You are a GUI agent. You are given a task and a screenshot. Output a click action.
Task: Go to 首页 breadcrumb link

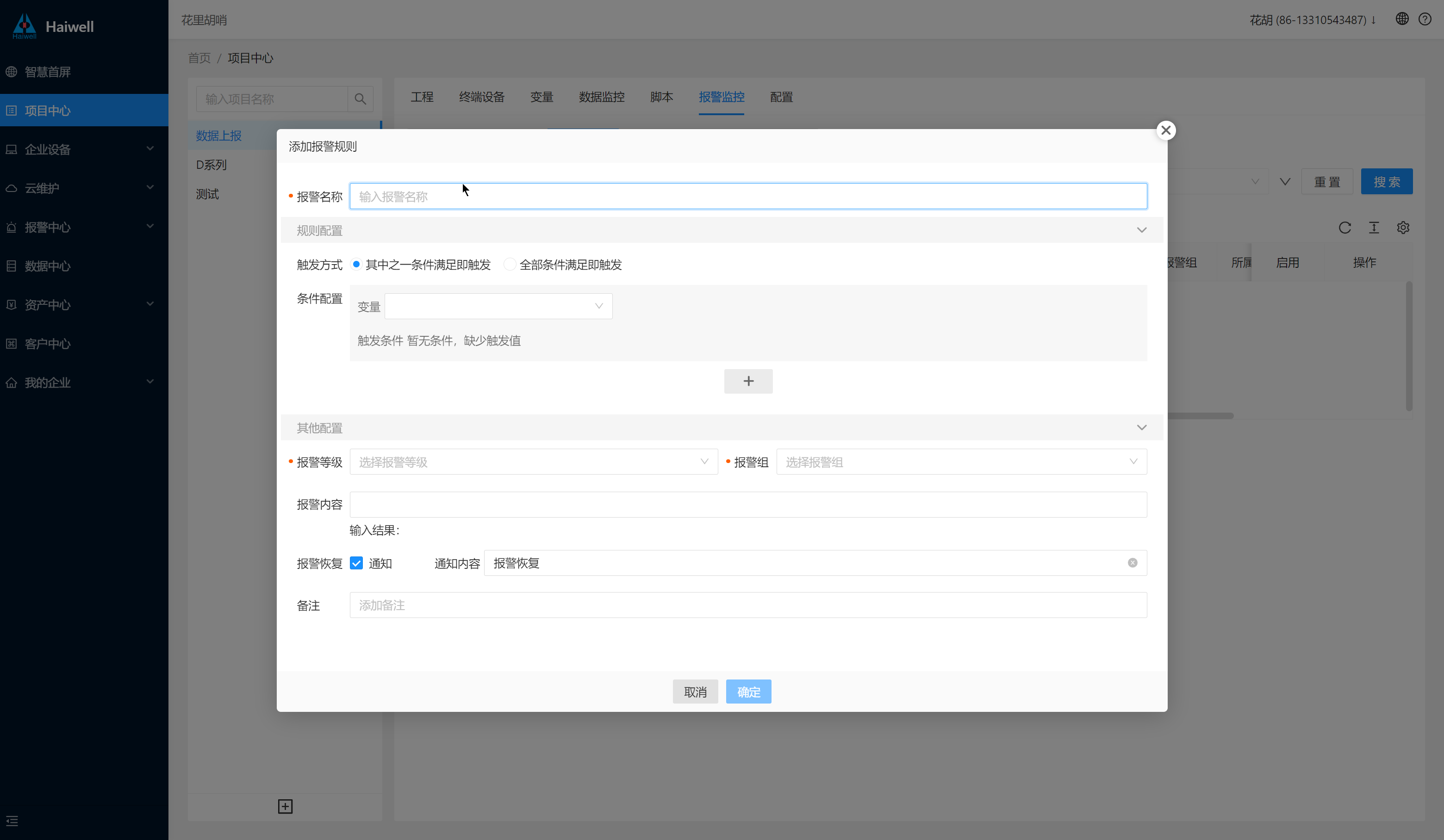click(x=199, y=58)
